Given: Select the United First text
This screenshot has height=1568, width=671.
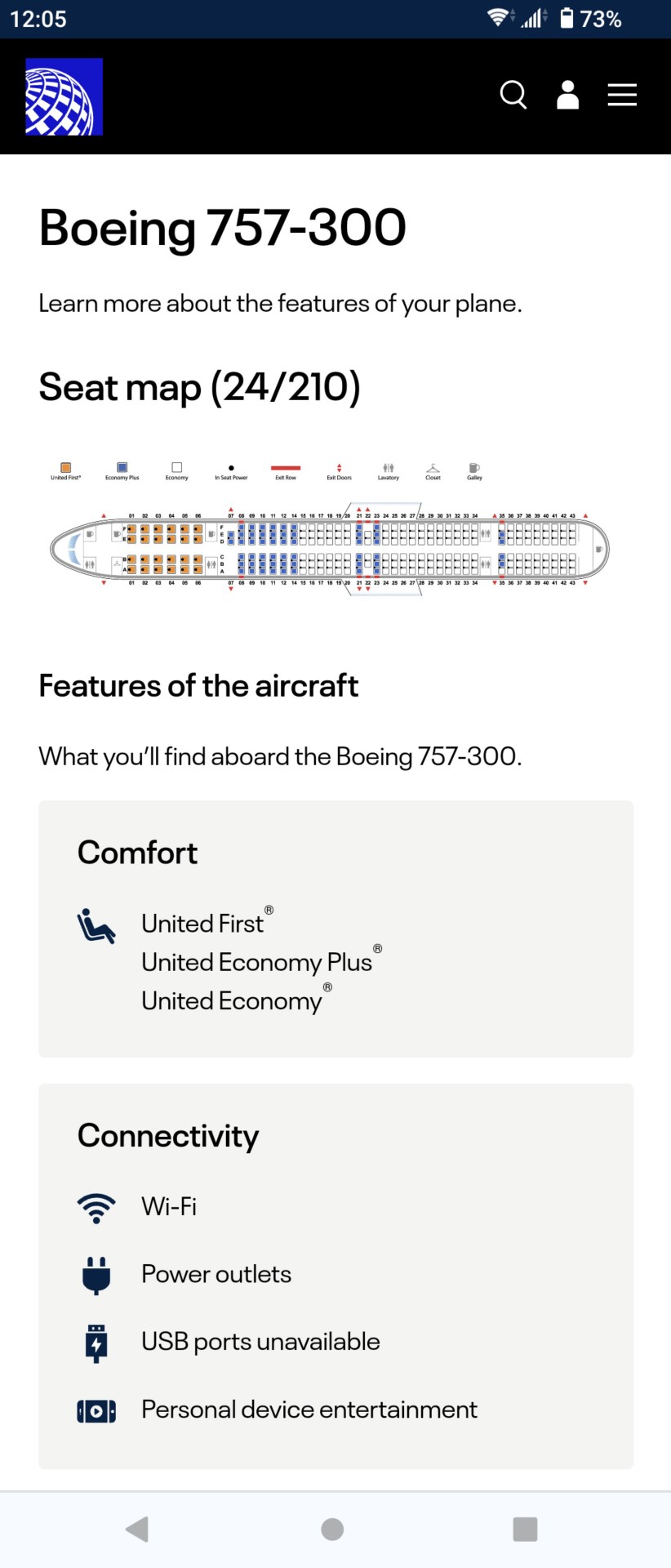Looking at the screenshot, I should click(202, 924).
